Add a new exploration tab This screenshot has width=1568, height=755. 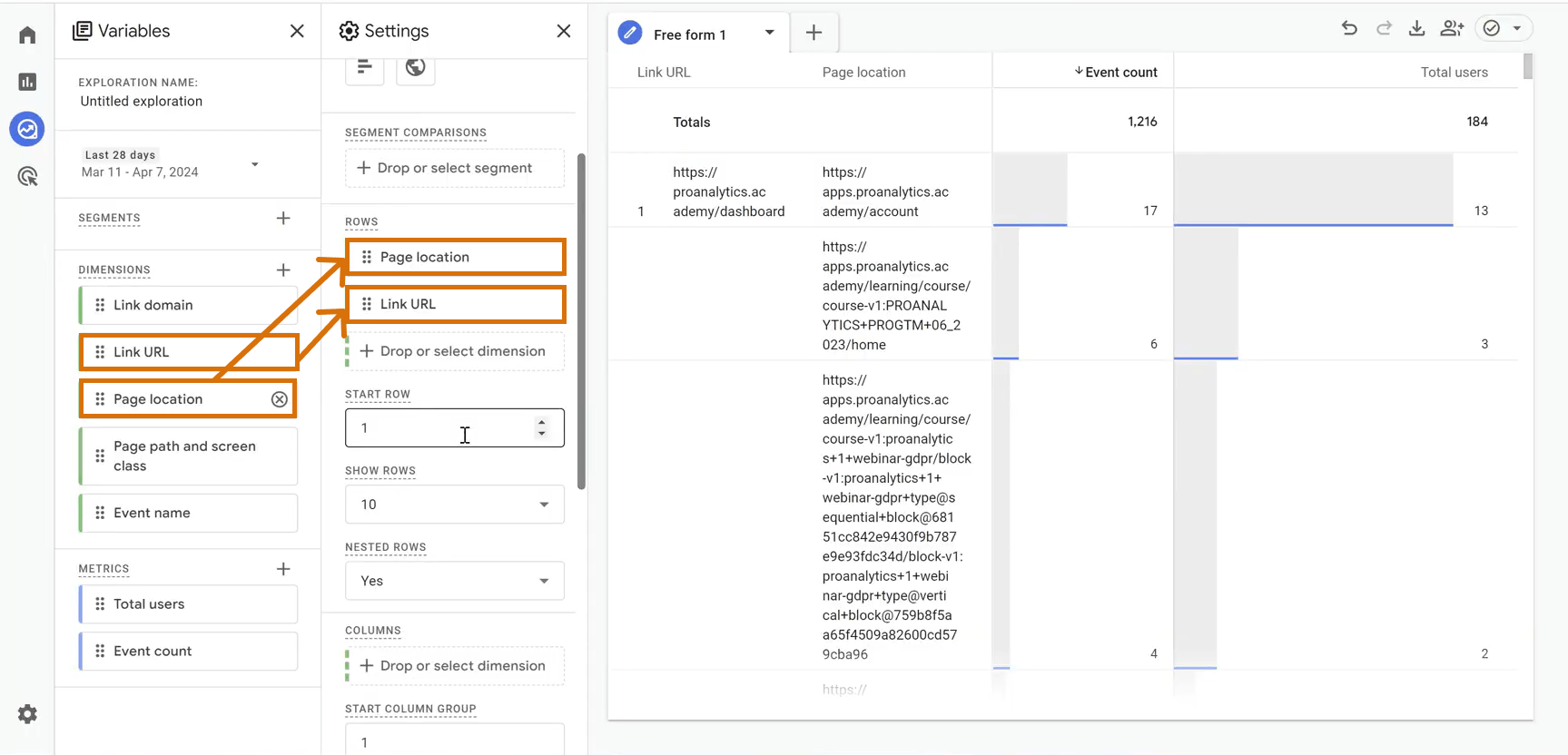tap(814, 34)
